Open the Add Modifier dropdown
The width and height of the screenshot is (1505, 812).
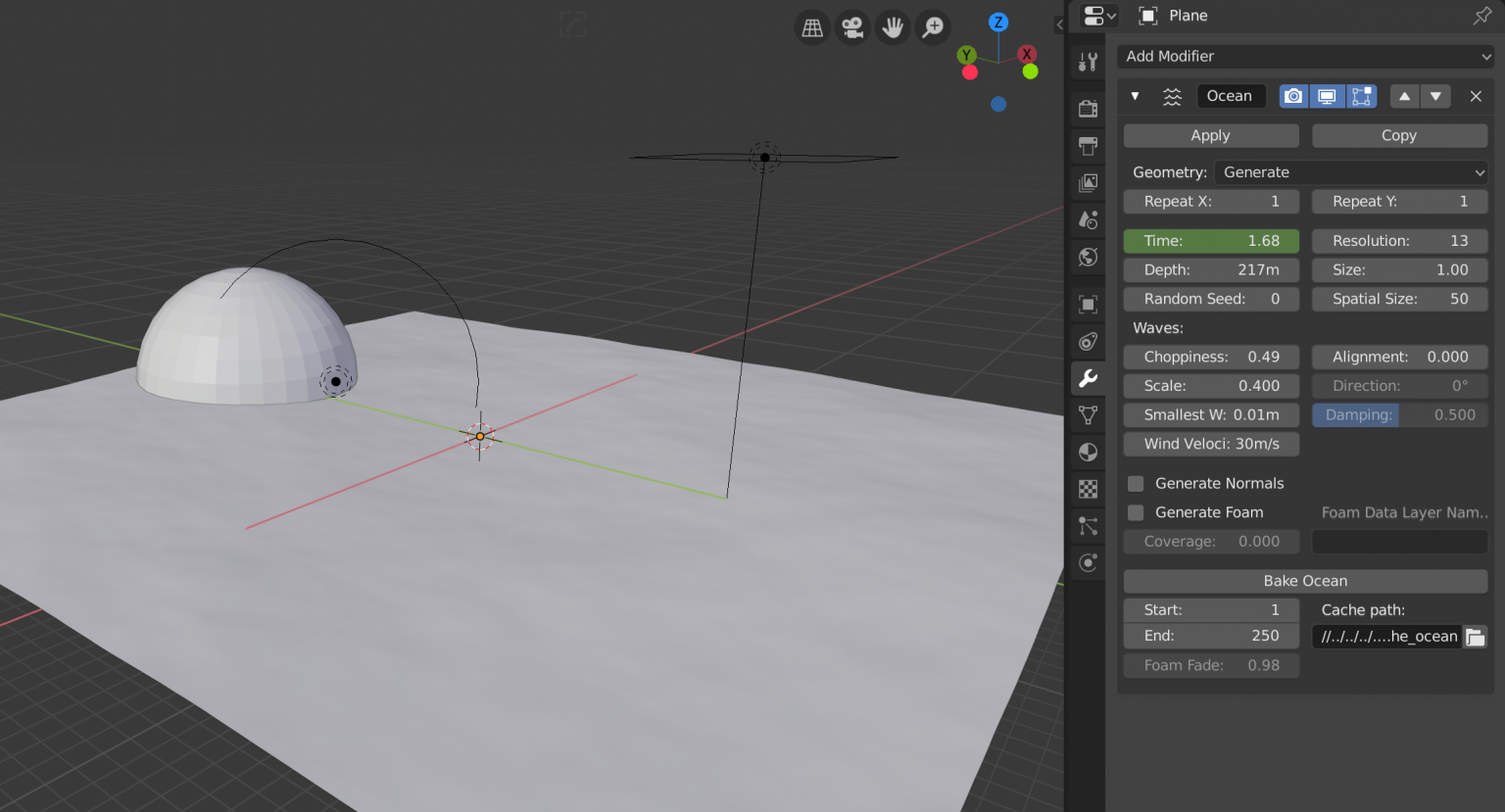[1305, 57]
